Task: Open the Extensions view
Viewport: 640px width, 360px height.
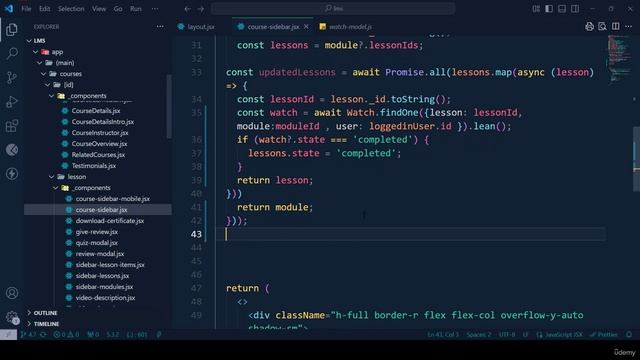Action: pos(12,126)
